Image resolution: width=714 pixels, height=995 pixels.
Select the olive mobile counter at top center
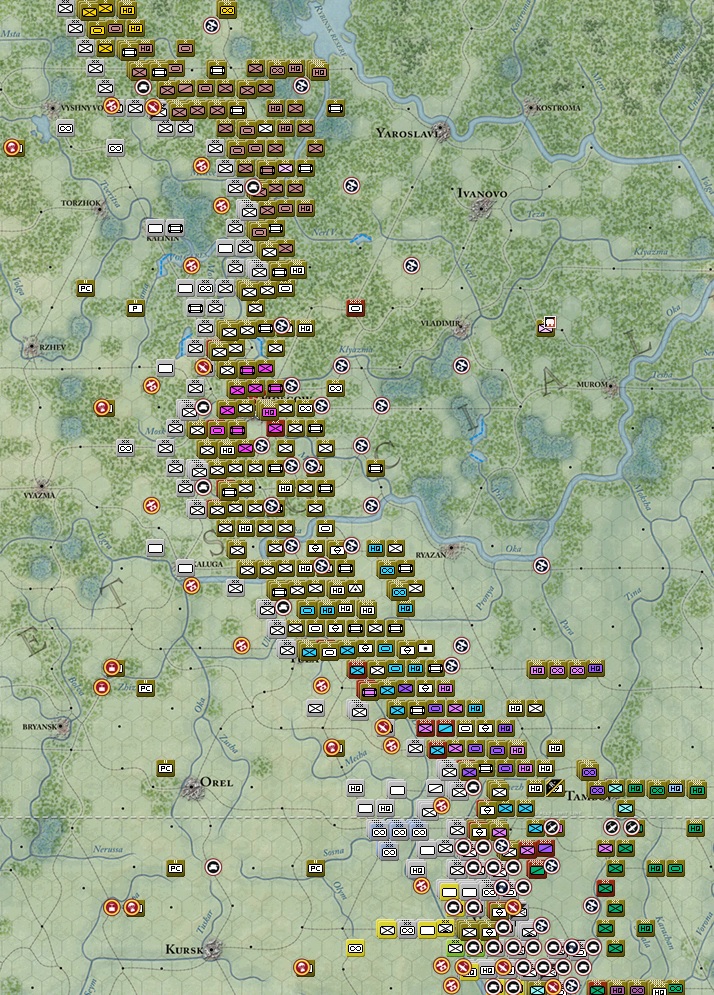point(227,10)
